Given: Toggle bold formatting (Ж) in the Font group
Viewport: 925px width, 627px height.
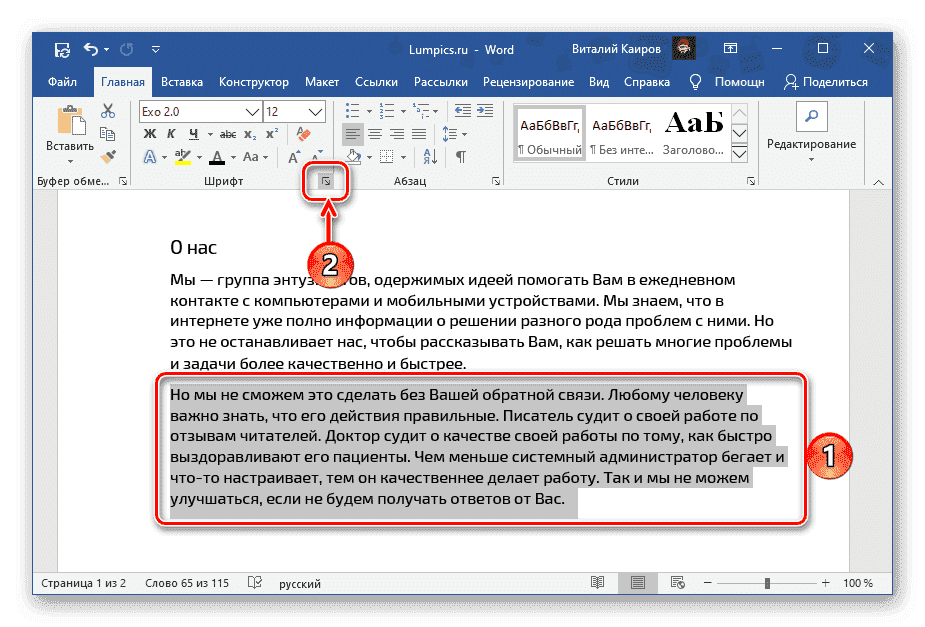Looking at the screenshot, I should coord(149,133).
